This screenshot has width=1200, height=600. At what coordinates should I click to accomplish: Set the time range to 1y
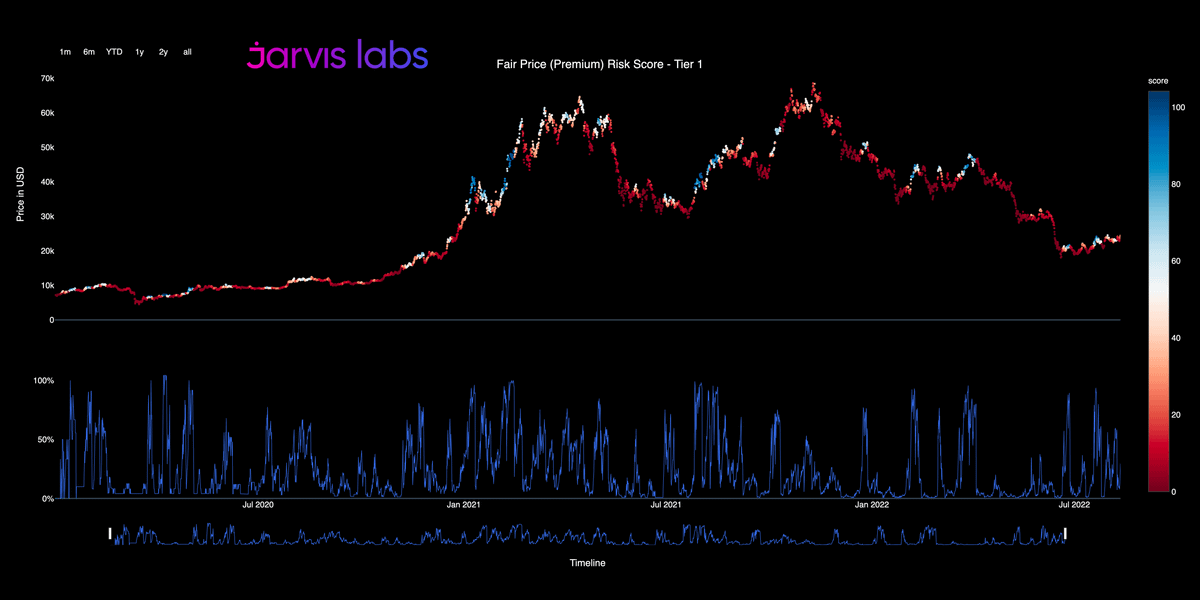click(x=140, y=51)
